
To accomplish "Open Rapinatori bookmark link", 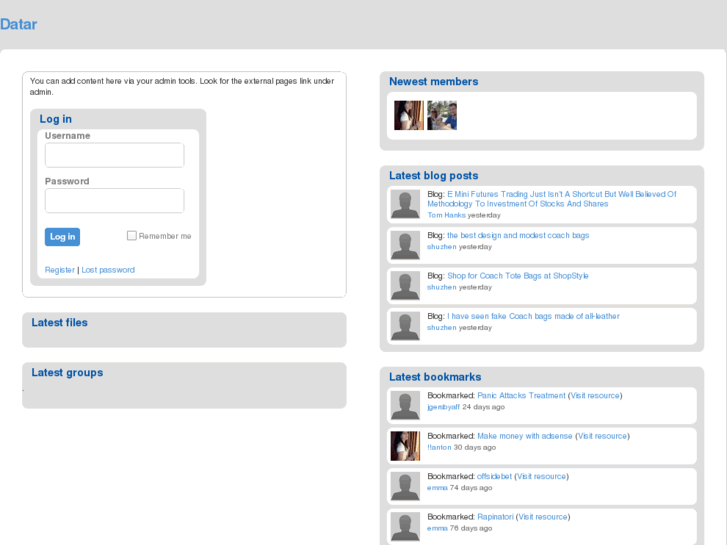I will pyautogui.click(x=496, y=516).
